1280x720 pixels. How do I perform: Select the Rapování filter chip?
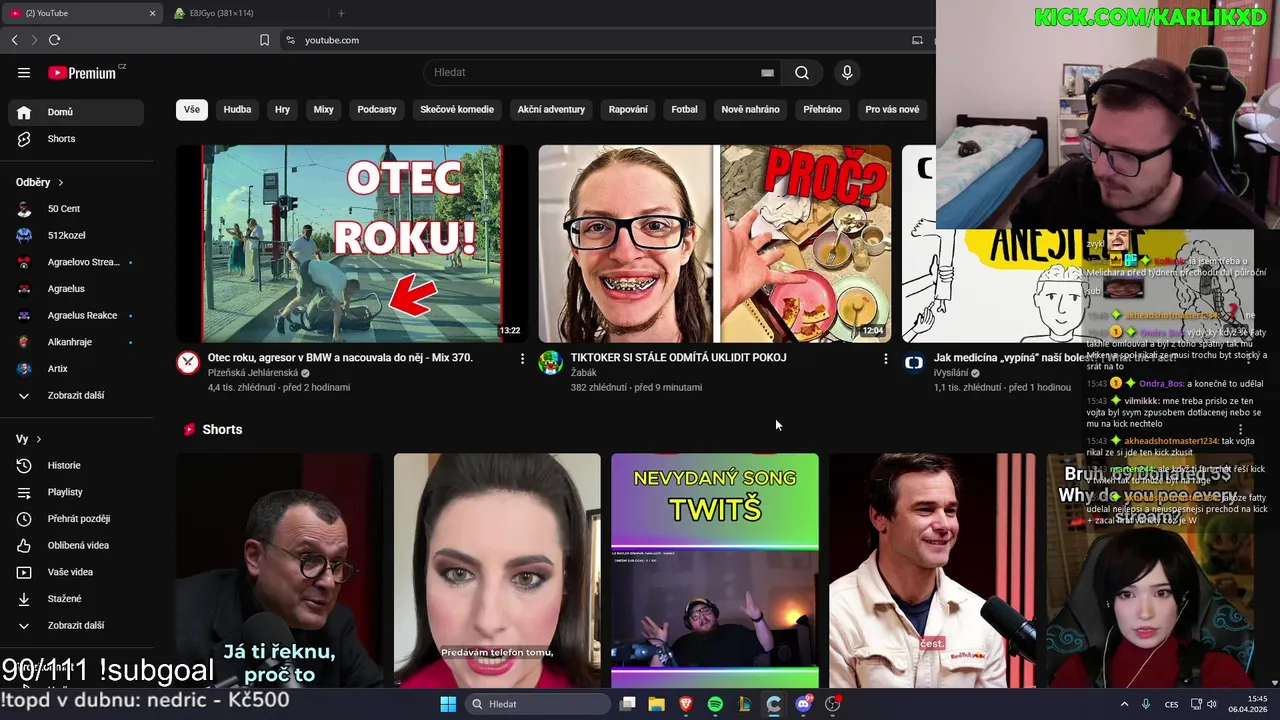628,110
